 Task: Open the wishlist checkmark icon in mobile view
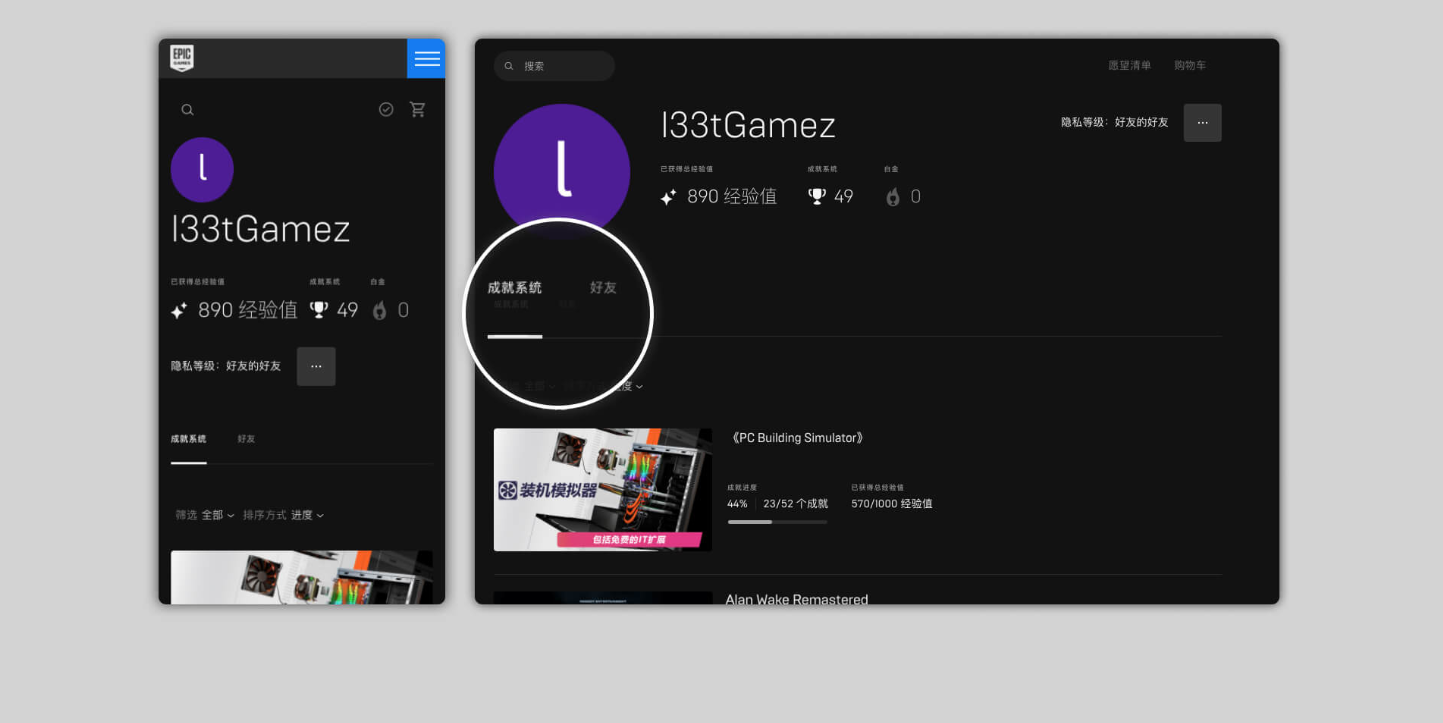click(x=386, y=109)
